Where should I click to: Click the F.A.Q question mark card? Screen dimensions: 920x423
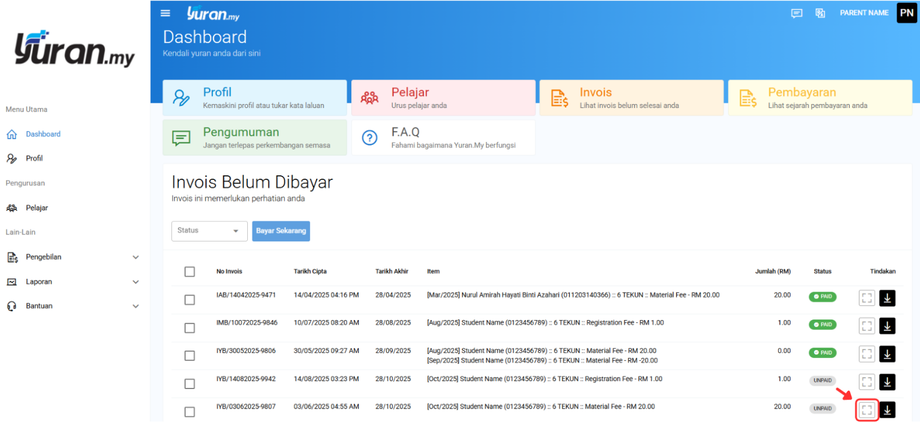click(x=443, y=138)
